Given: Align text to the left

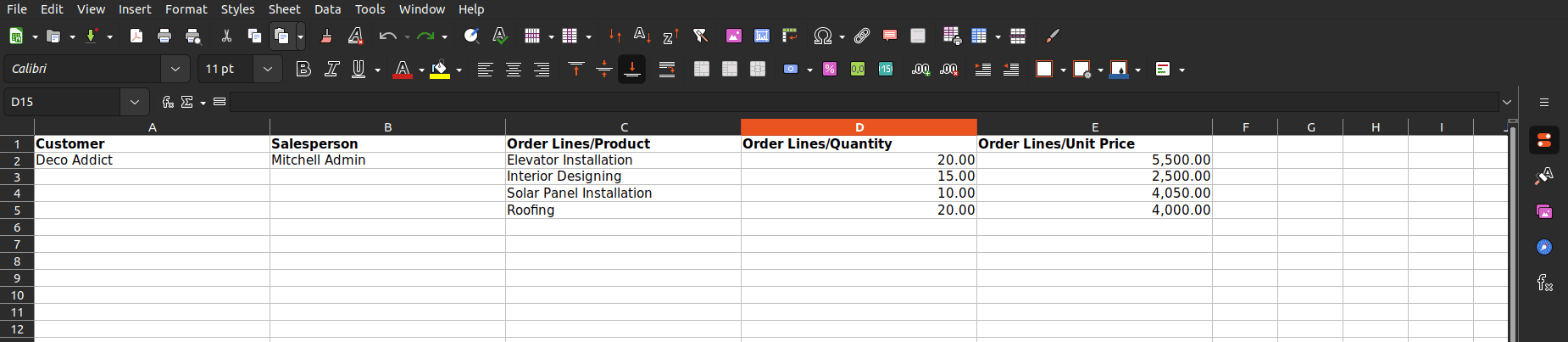Looking at the screenshot, I should click(485, 69).
